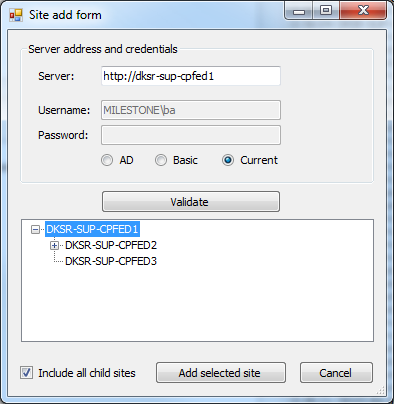Expand the DKSR-SUP-CPFED2 tree node

tap(54, 246)
